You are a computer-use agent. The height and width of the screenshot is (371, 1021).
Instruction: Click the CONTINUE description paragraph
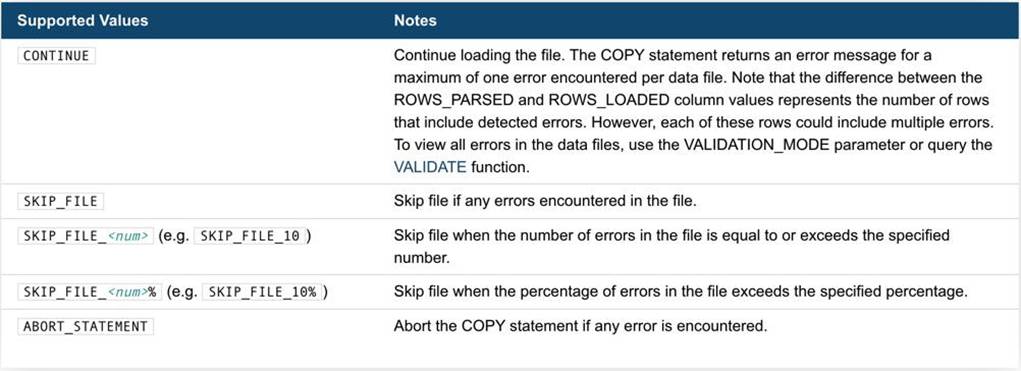pyautogui.click(x=693, y=111)
